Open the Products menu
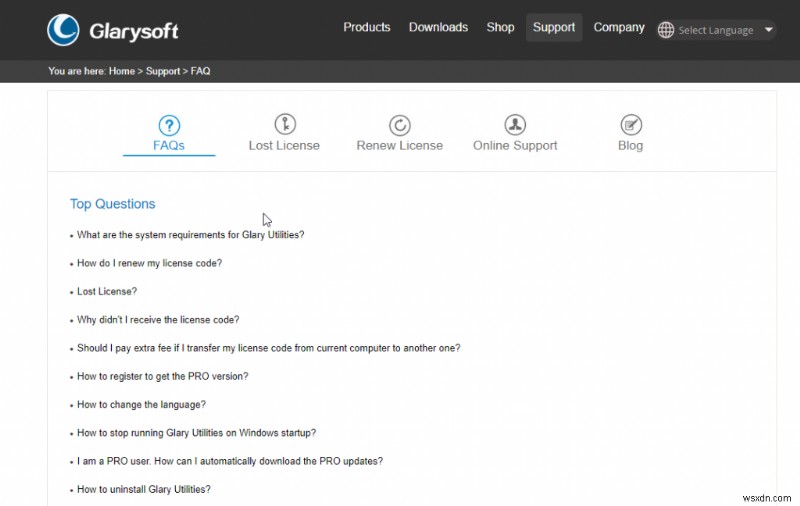This screenshot has height=506, width=800. coord(367,27)
